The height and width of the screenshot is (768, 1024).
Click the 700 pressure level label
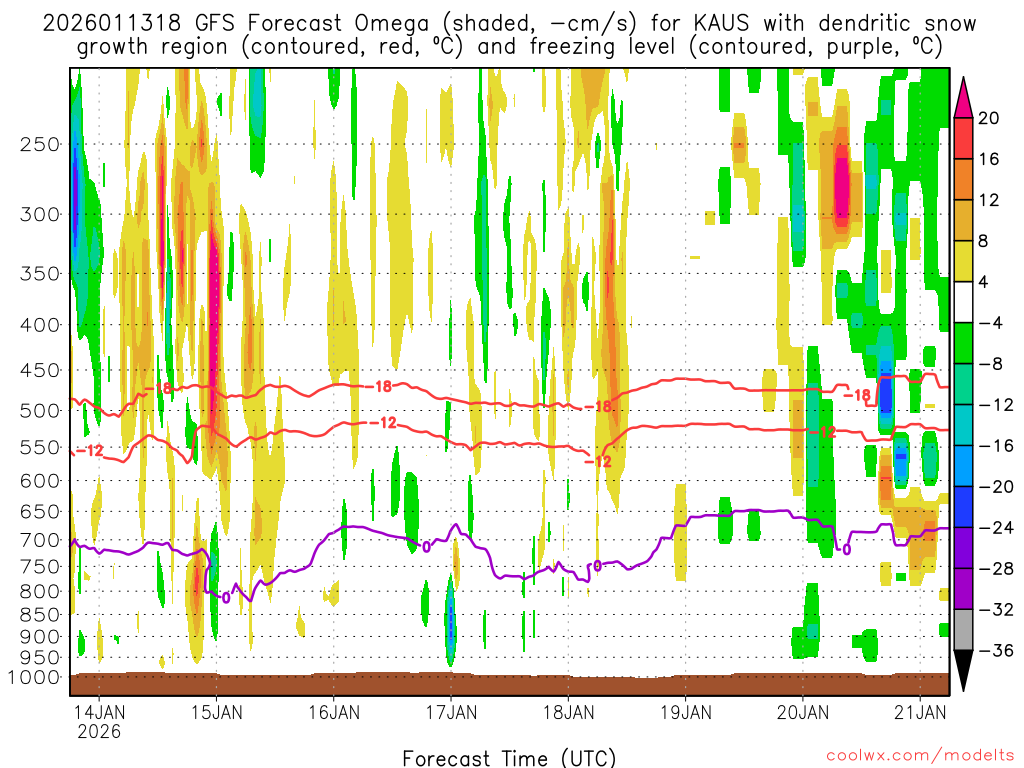40,540
